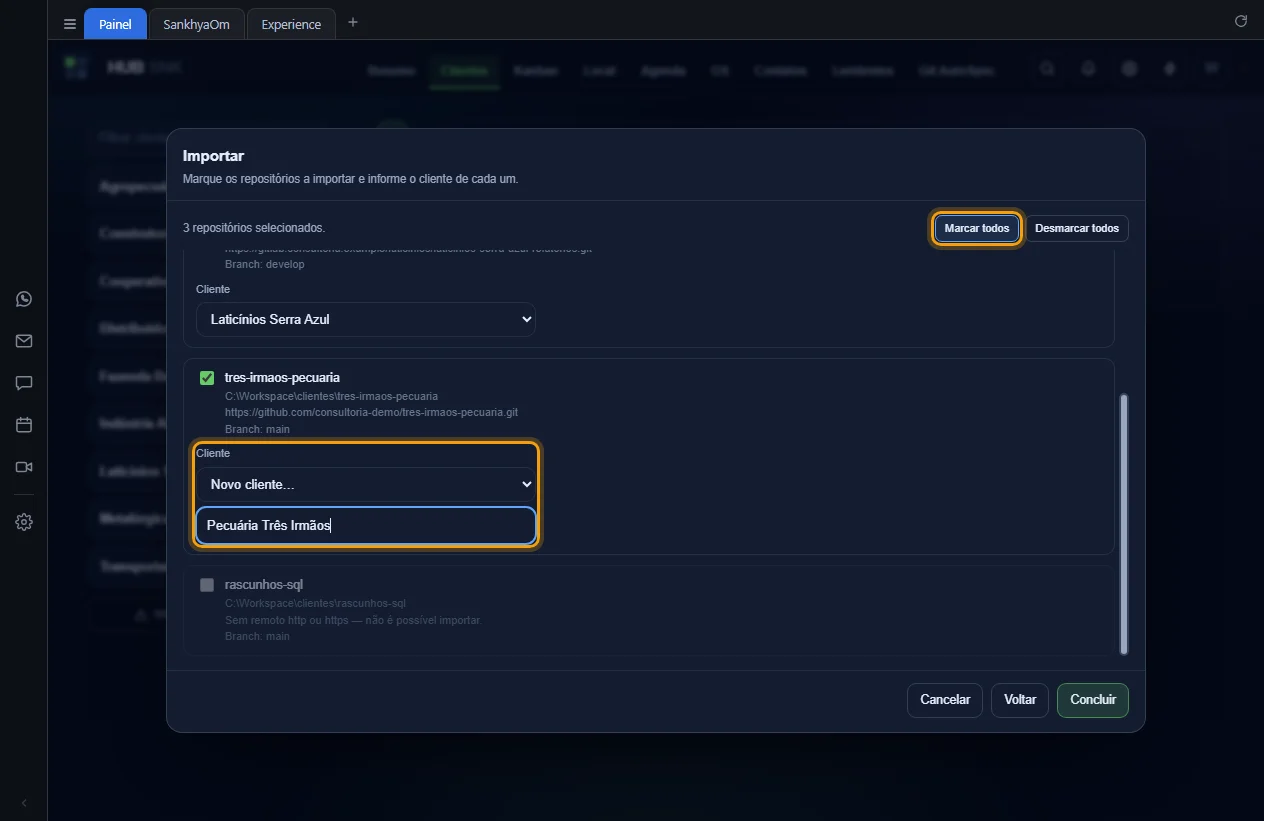This screenshot has width=1264, height=821.
Task: Cancel the import dialog
Action: pyautogui.click(x=945, y=700)
